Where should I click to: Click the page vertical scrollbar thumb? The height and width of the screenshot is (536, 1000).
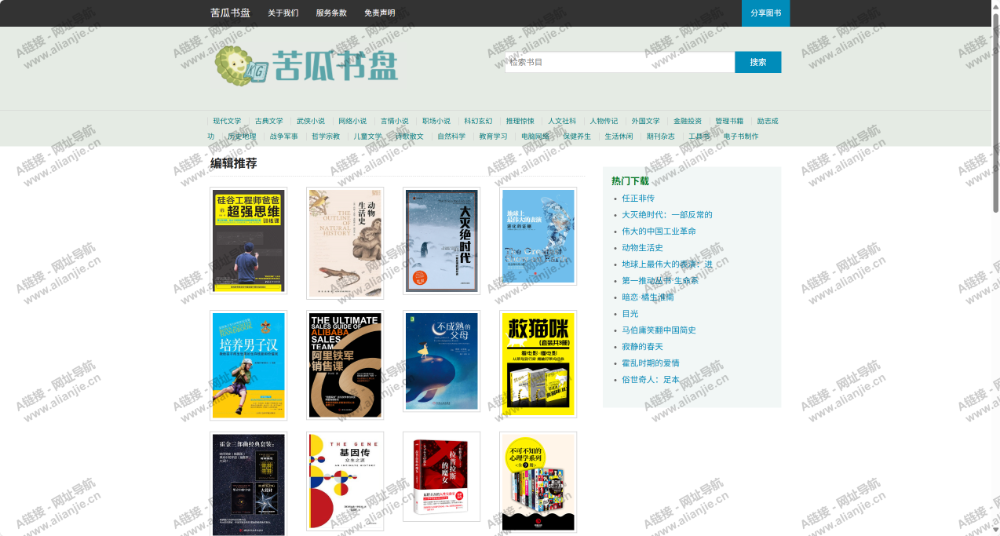(996, 112)
